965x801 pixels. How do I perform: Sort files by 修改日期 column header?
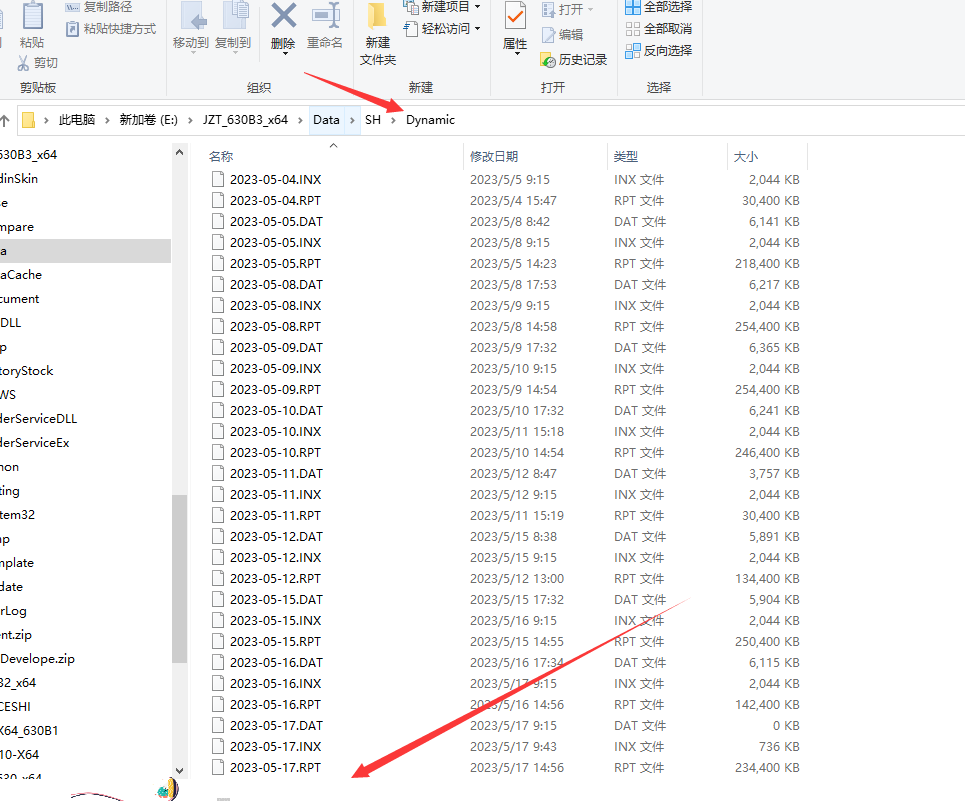pos(494,157)
